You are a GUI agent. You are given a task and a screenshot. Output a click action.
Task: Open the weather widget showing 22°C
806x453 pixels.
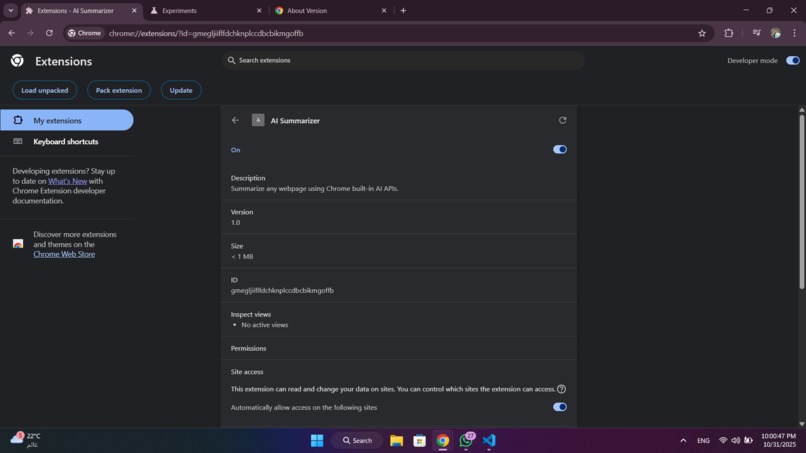tap(26, 440)
